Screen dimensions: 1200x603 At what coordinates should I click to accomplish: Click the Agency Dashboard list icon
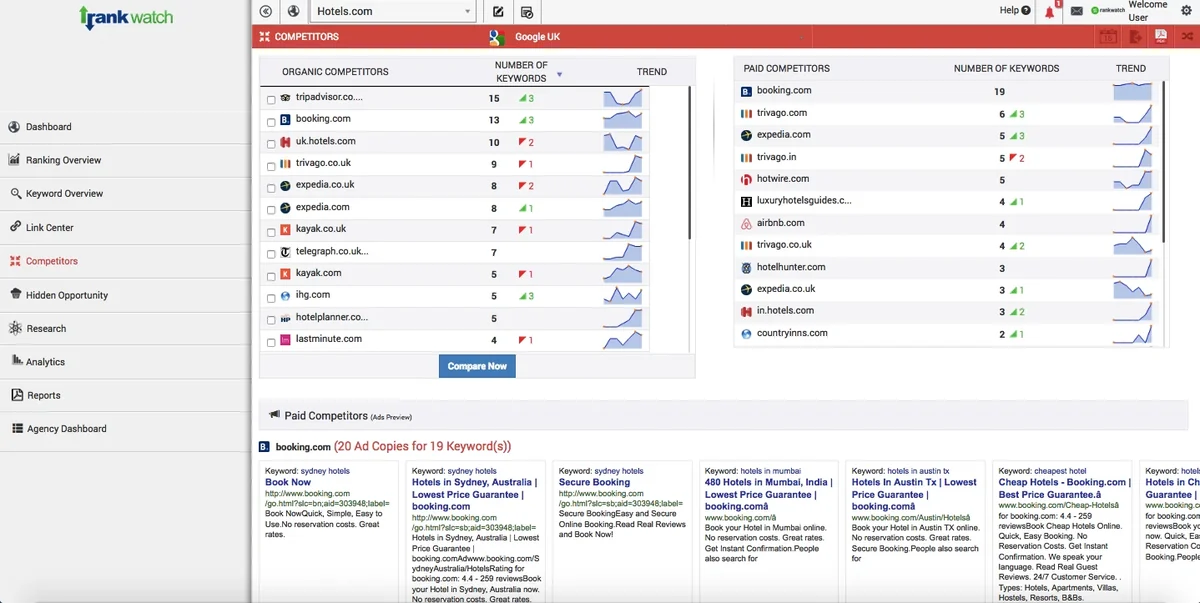16,428
